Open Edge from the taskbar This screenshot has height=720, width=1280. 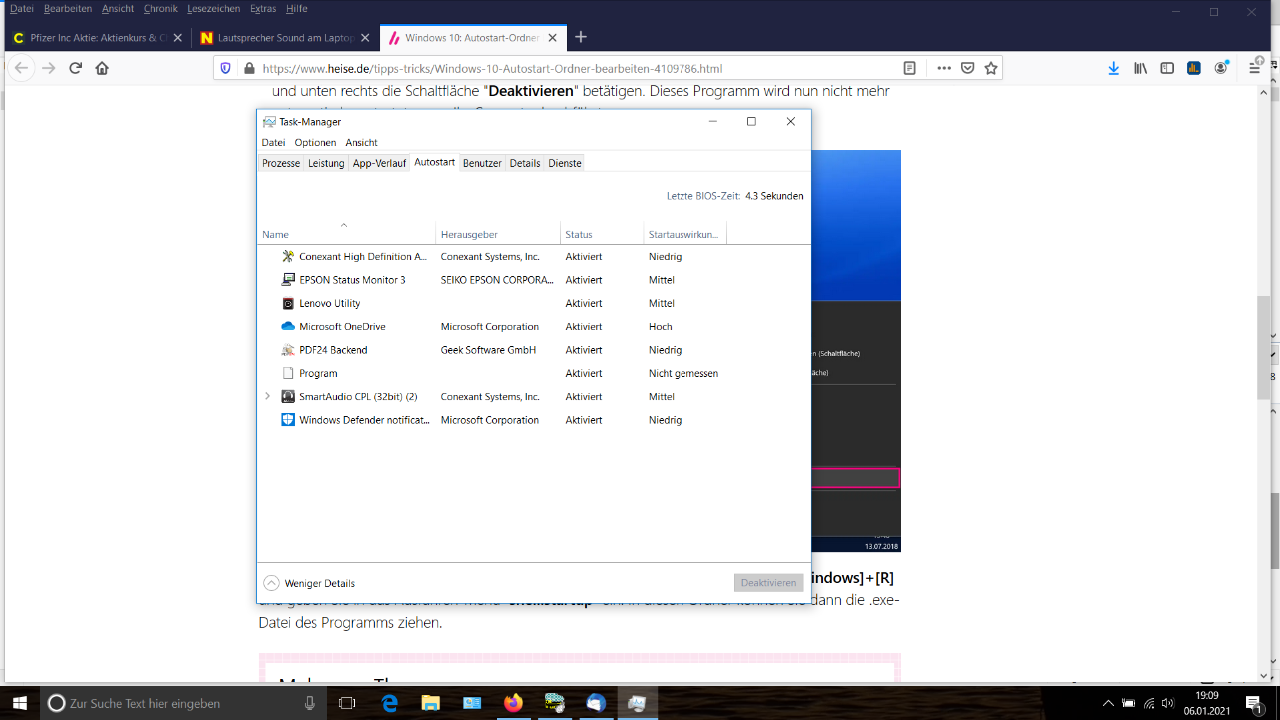[390, 703]
